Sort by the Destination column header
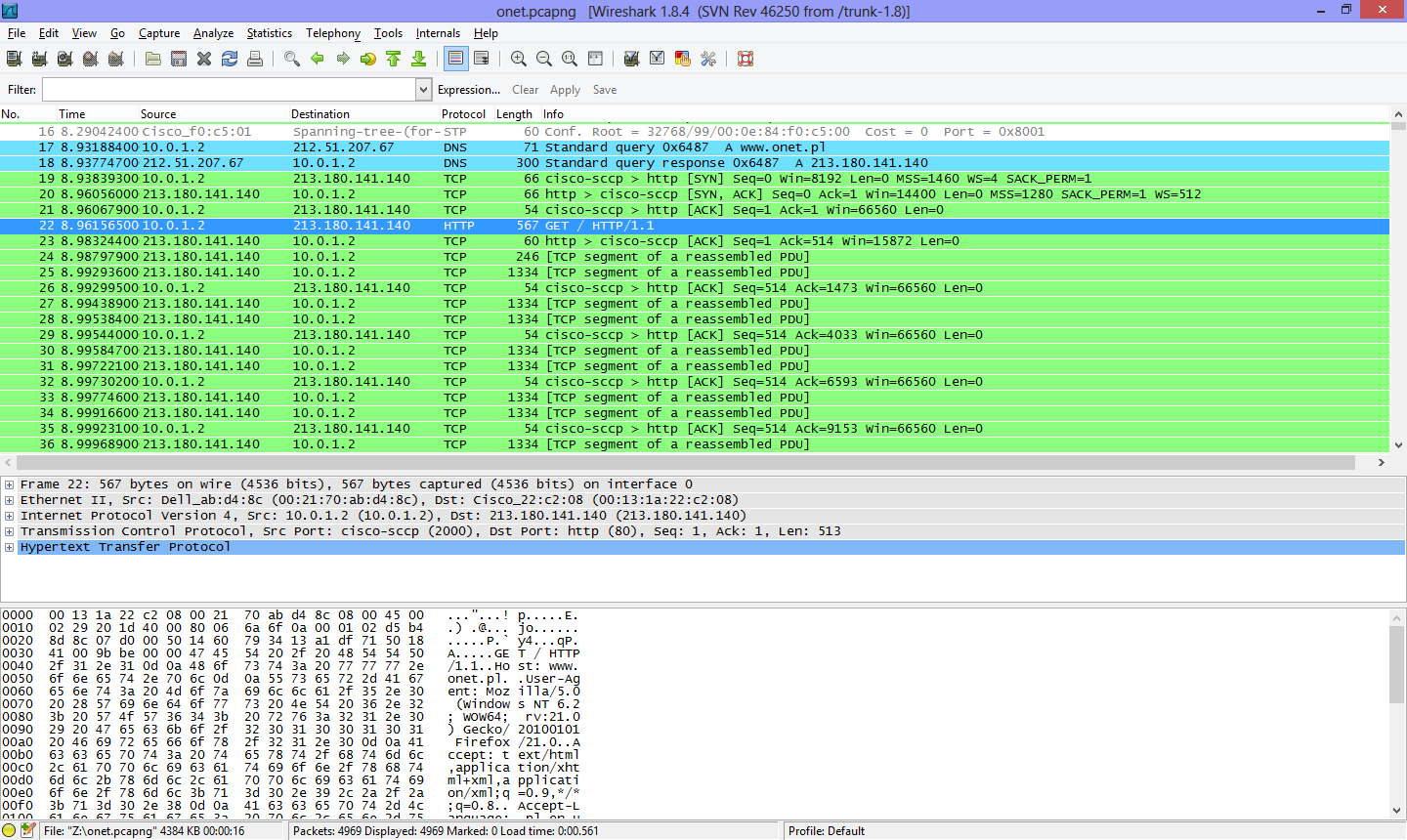Image resolution: width=1407 pixels, height=840 pixels. (363, 114)
